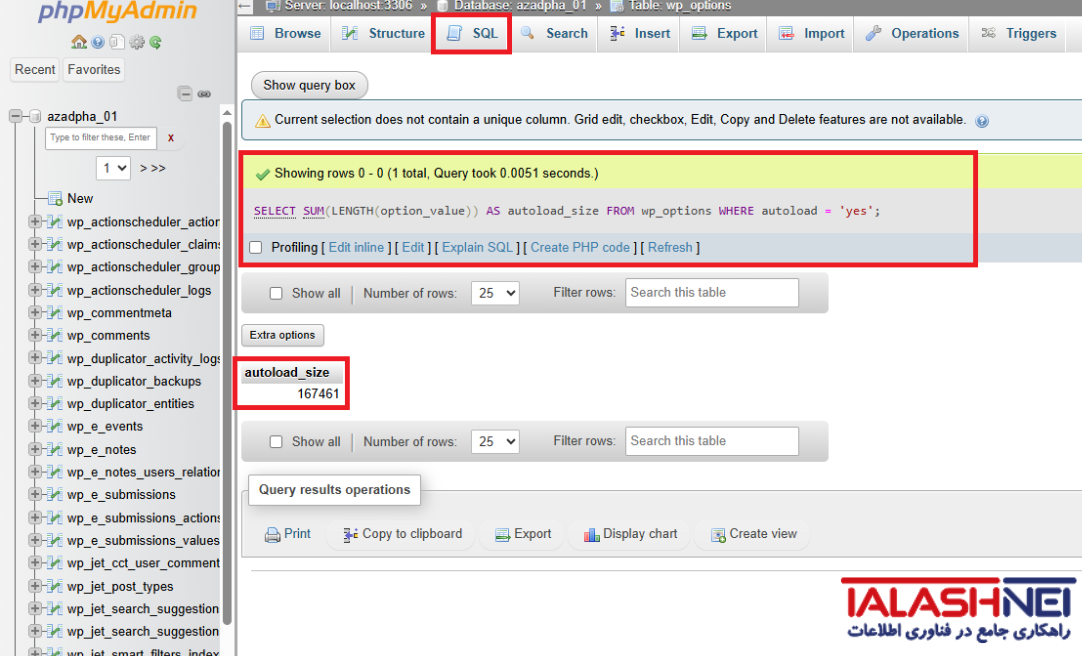Open the Triggers tab
Screen dimensions: 1082x656
(x=1019, y=33)
